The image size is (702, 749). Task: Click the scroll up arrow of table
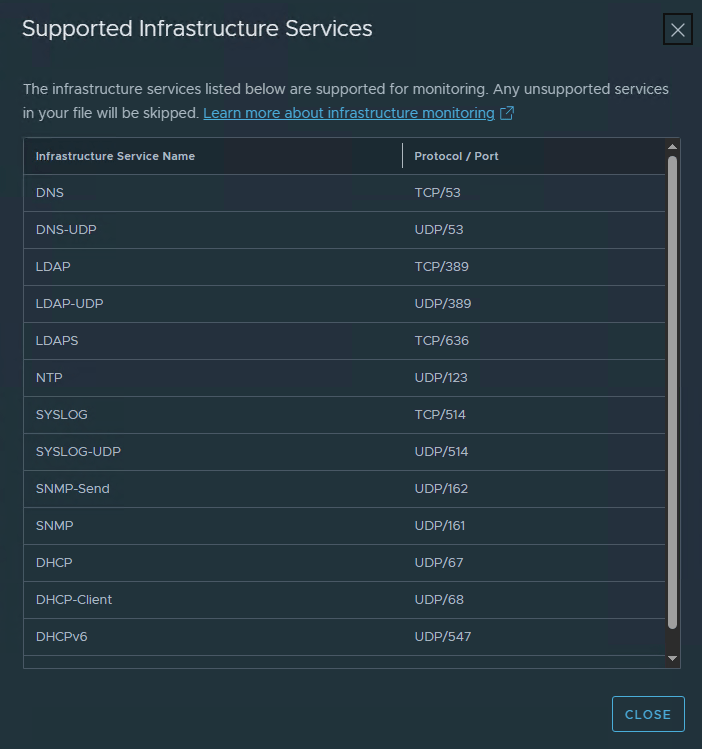coord(672,148)
